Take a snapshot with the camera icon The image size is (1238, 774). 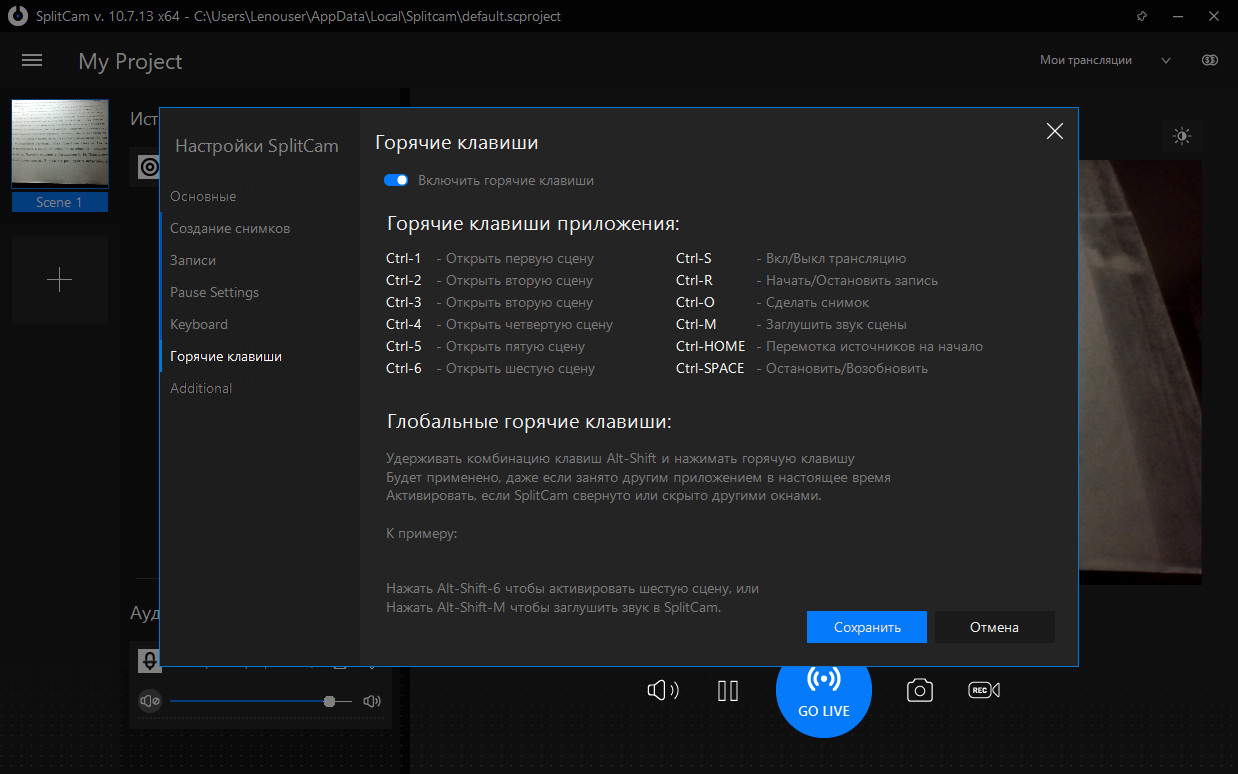pyautogui.click(x=920, y=690)
